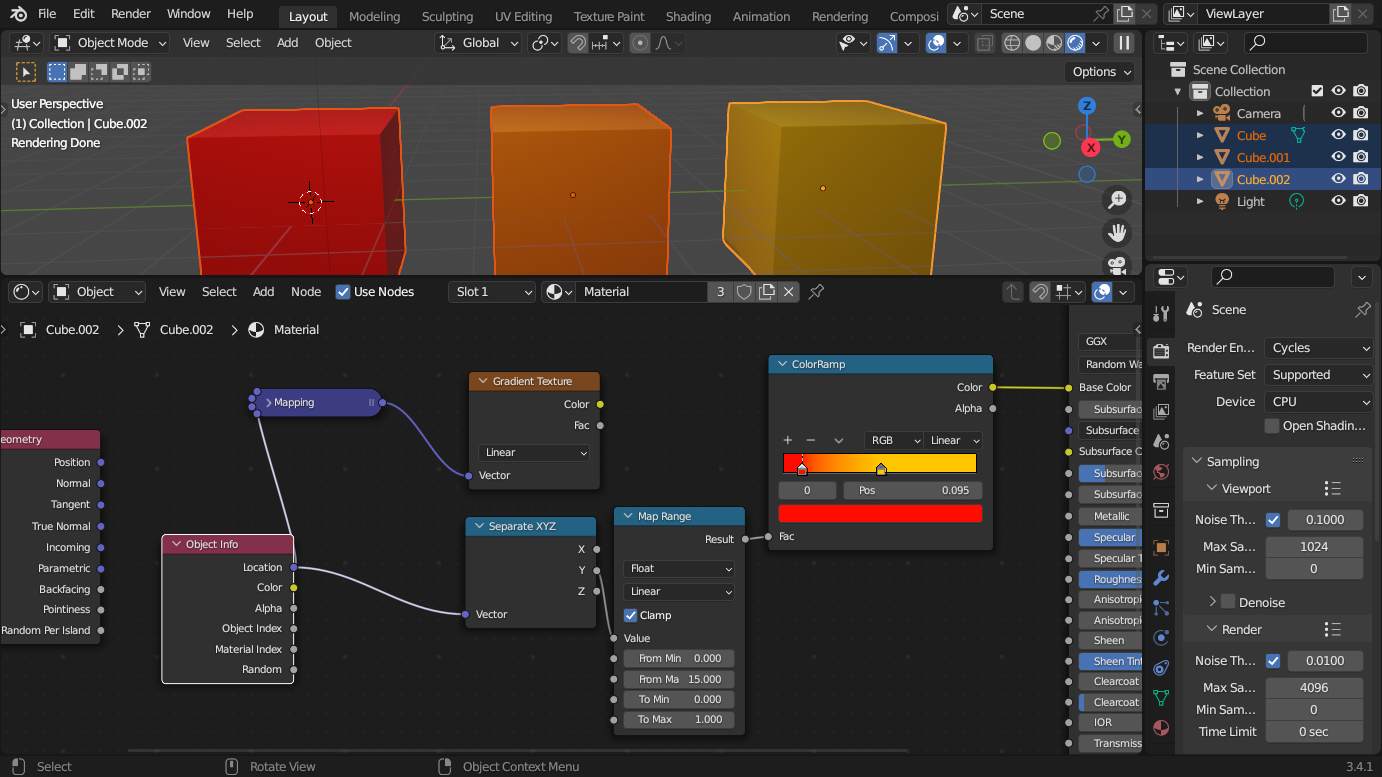Open the Render properties tab
Image resolution: width=1382 pixels, height=777 pixels.
point(1160,351)
